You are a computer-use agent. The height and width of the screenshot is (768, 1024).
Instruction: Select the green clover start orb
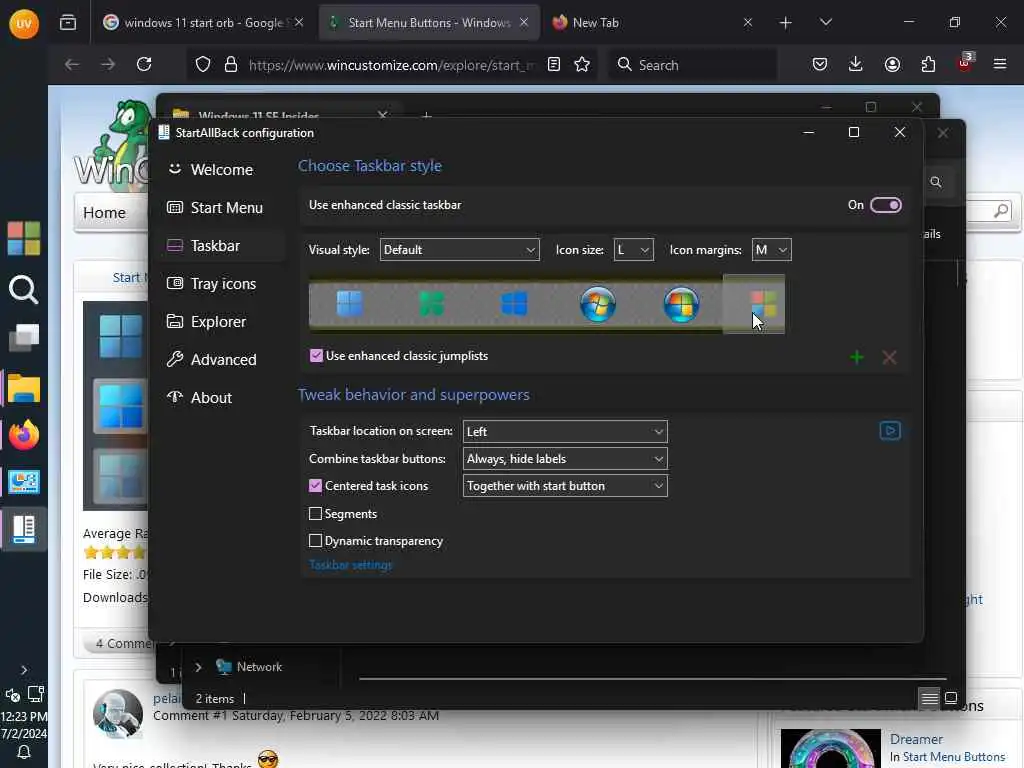(x=432, y=304)
